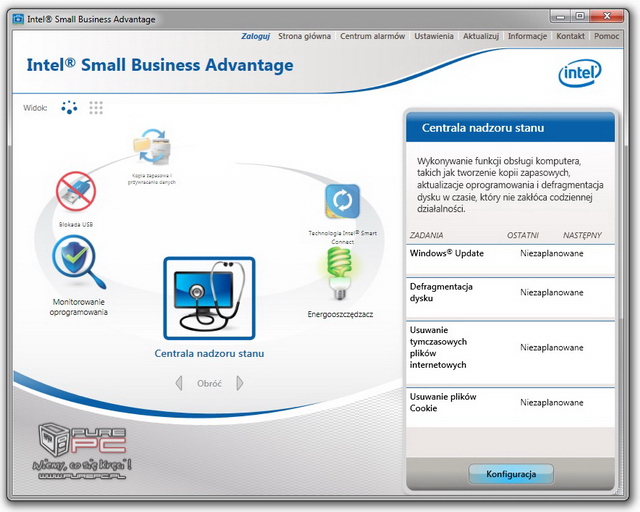Click the Zaloguj login link
This screenshot has width=640, height=512.
click(x=256, y=36)
